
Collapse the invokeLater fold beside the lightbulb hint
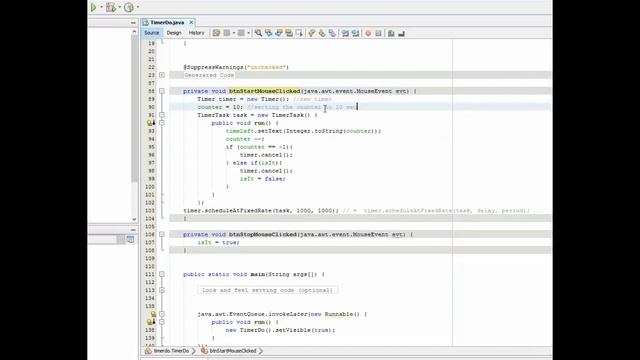[x=162, y=314]
